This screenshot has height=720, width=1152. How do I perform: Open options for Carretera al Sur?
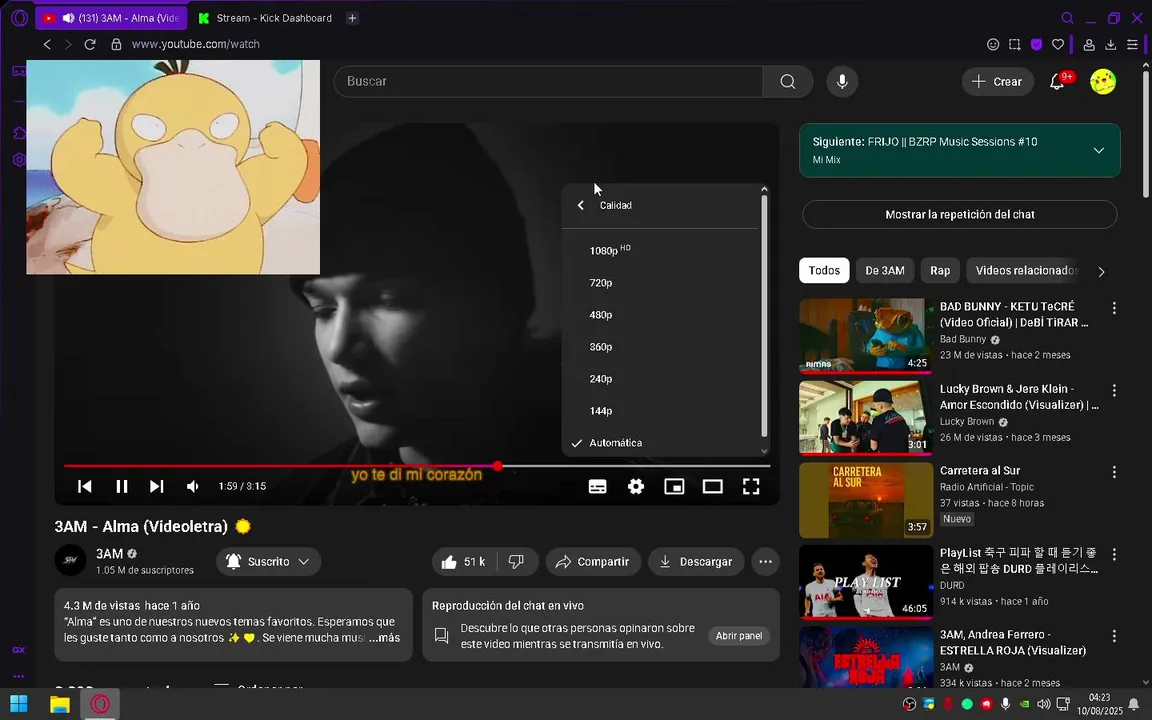(1114, 472)
